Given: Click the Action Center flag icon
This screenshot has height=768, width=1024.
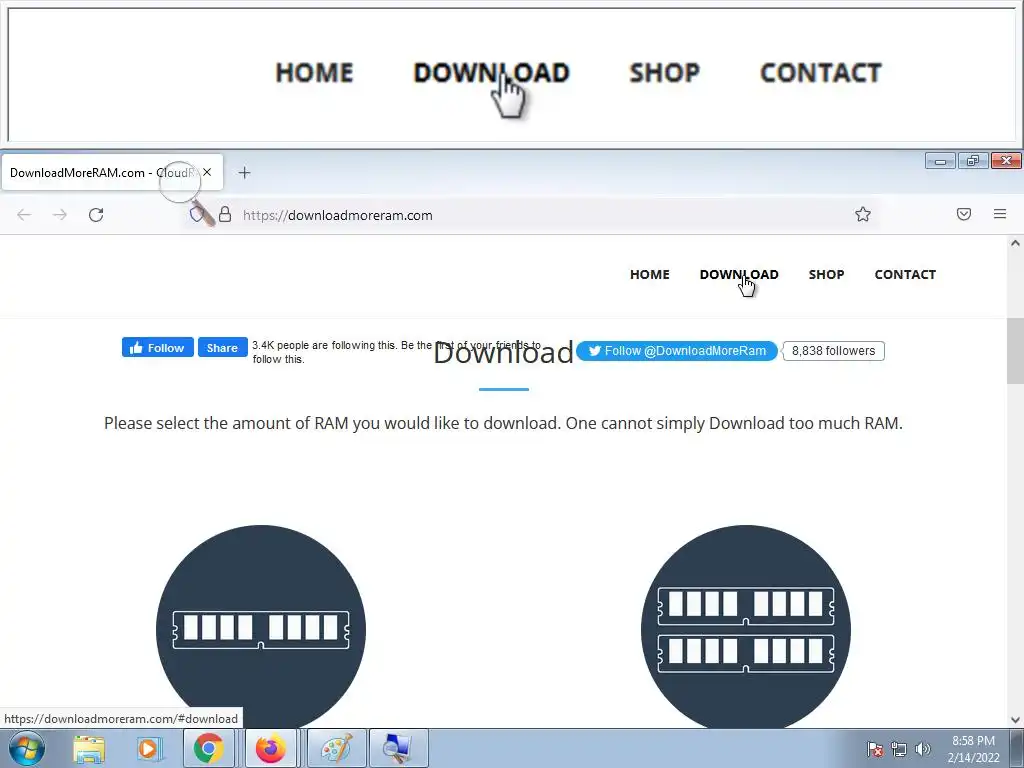Looking at the screenshot, I should click(875, 749).
